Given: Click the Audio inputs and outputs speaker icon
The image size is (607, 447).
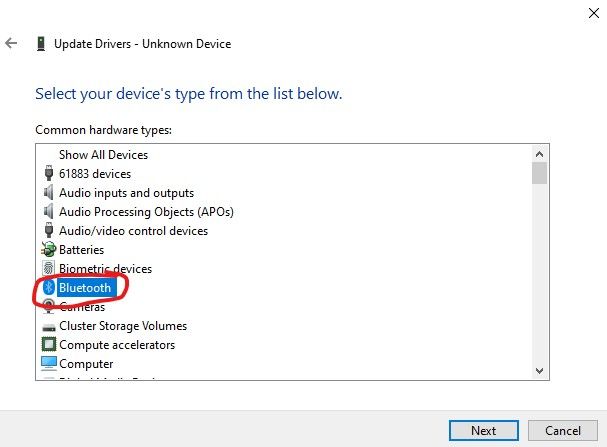Looking at the screenshot, I should click(x=48, y=192).
